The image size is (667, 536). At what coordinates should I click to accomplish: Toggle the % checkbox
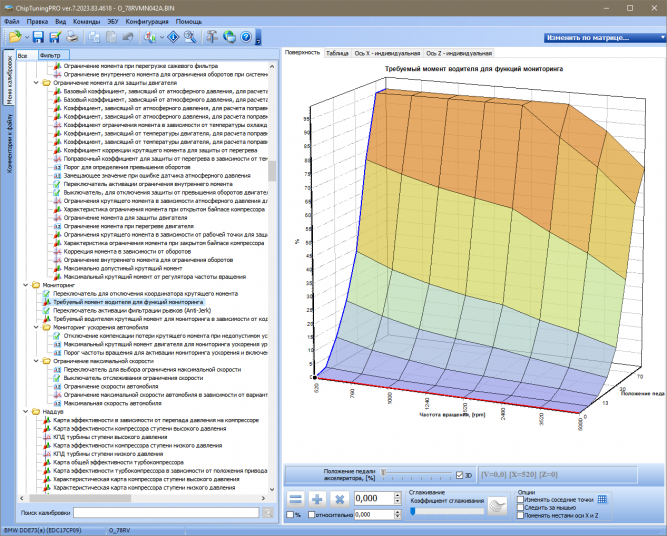pos(290,515)
